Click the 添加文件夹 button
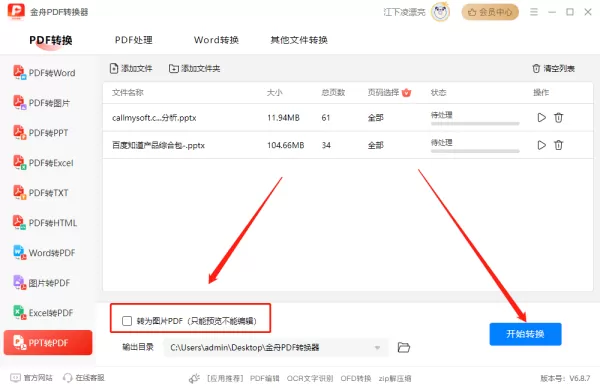 (x=194, y=69)
